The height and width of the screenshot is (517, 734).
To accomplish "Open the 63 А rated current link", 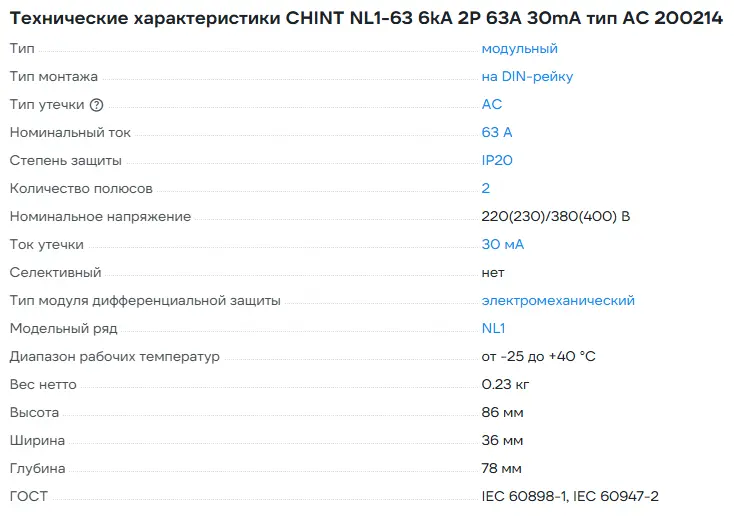I will 497,132.
